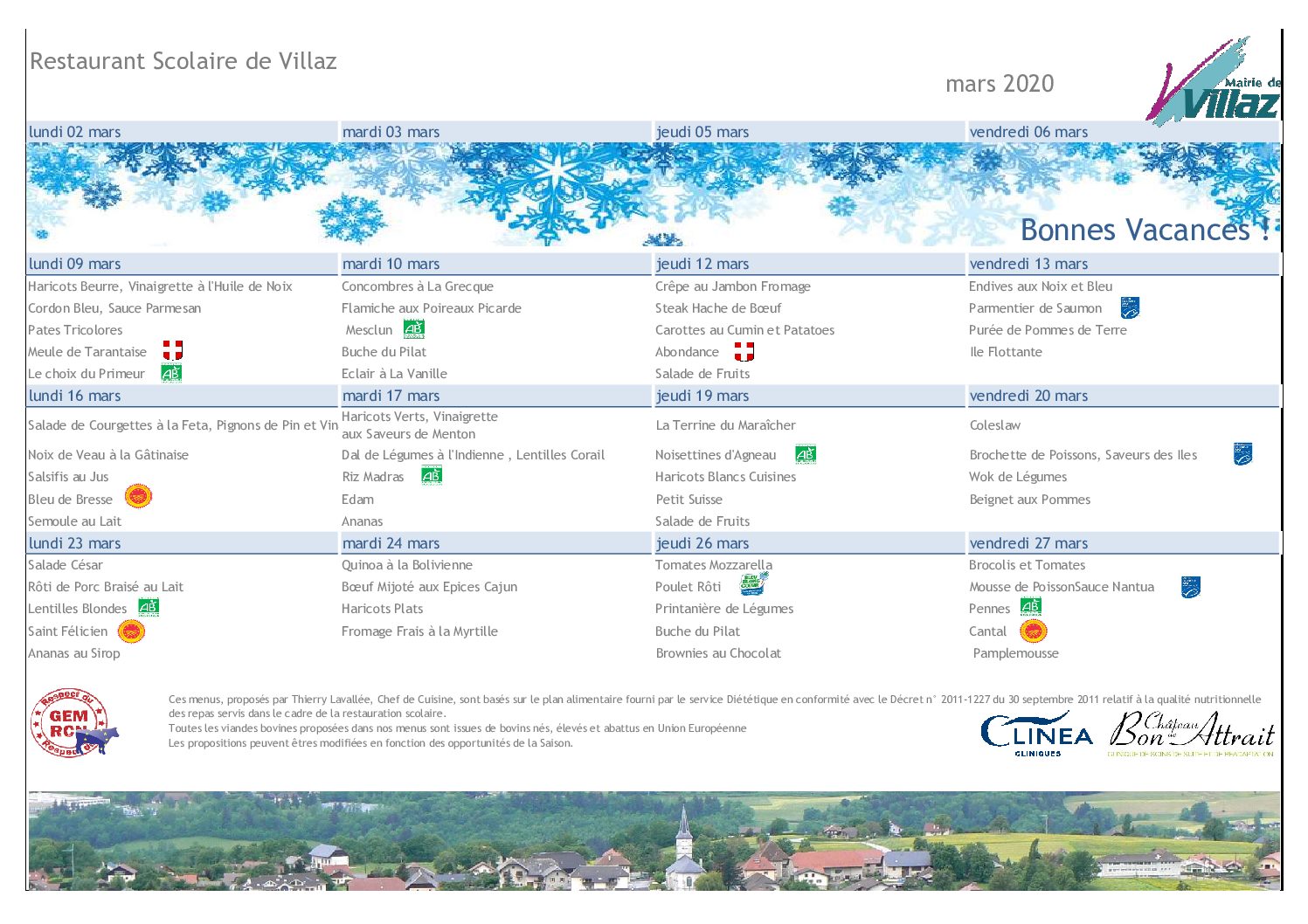
Task: Select the 'jeudi 12 mars' day header
Action: (809, 264)
